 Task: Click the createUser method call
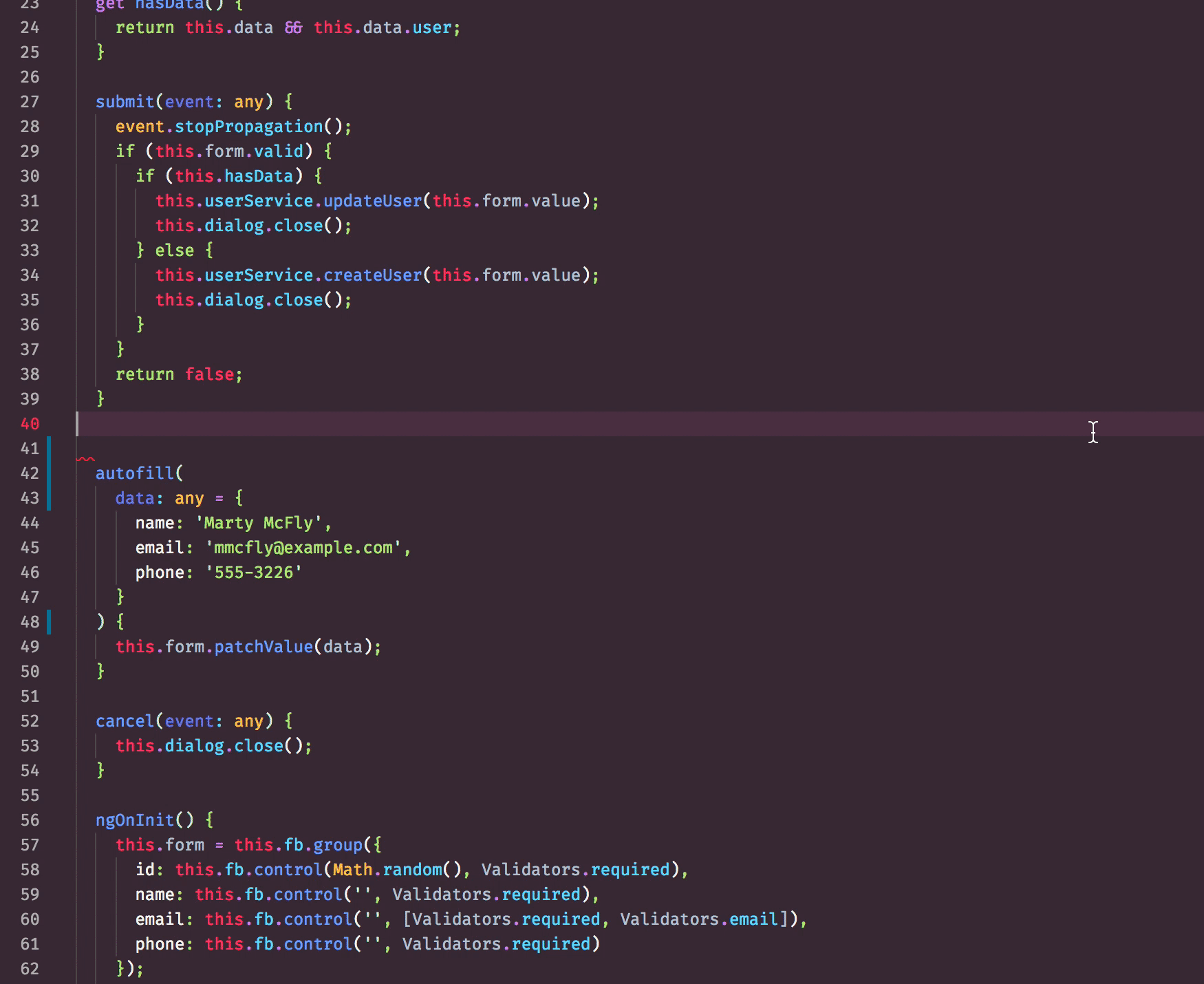(x=372, y=275)
